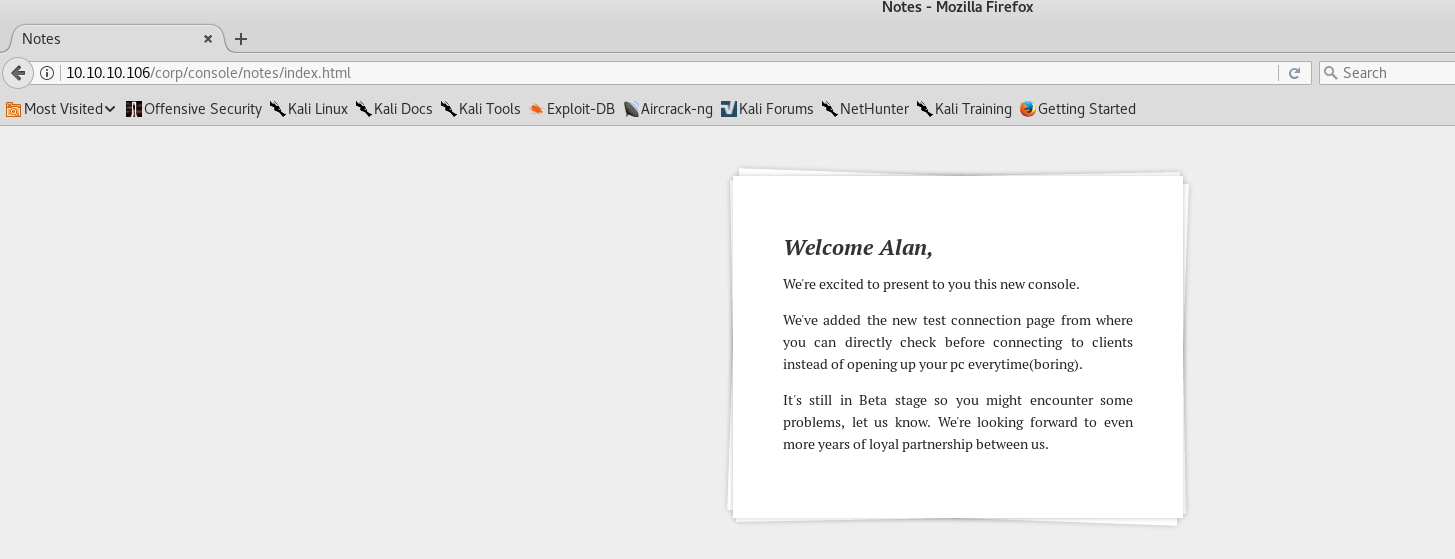
Task: Open a new tab with plus icon
Action: (x=241, y=39)
